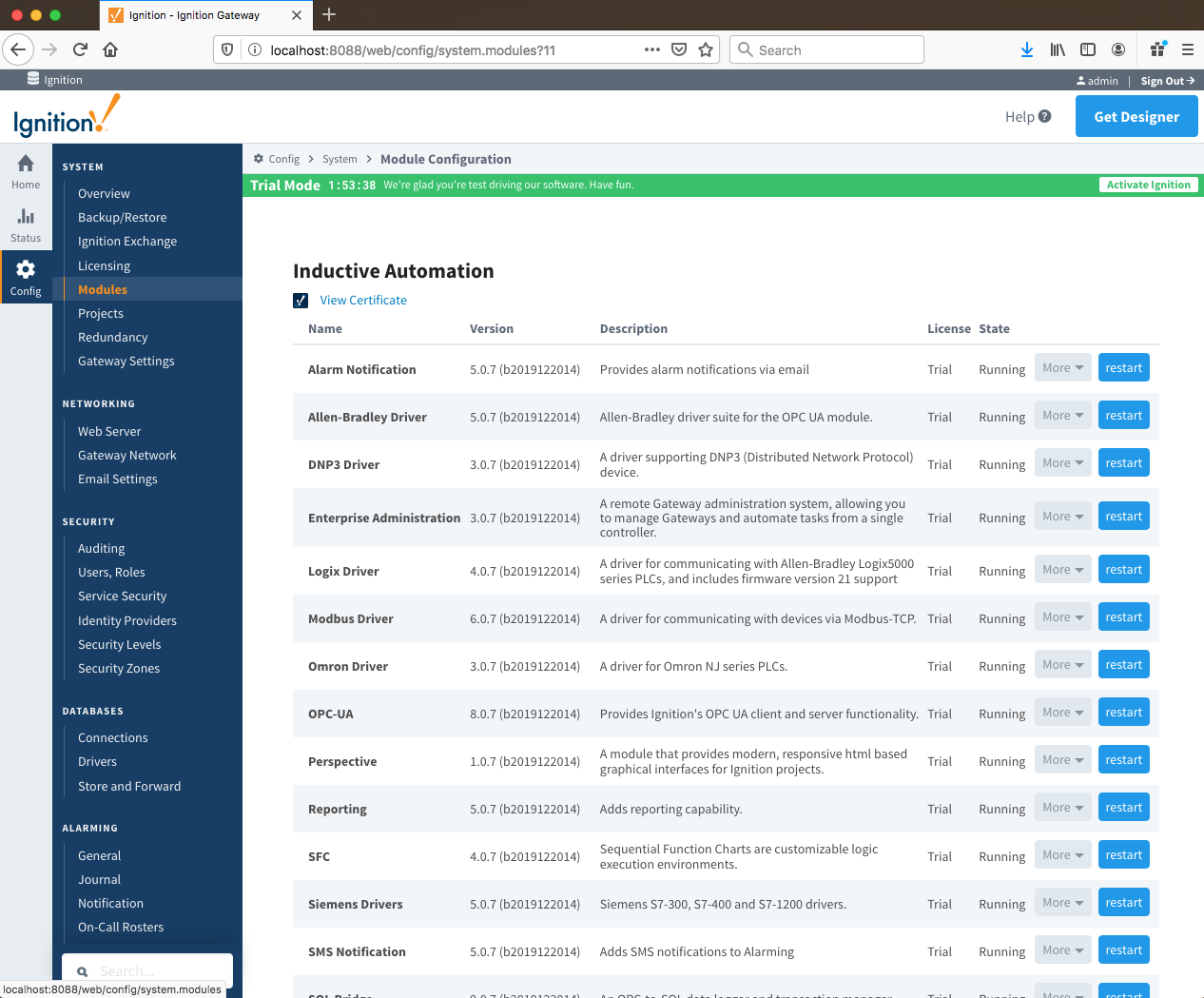Open Security Zones menu item

pyautogui.click(x=119, y=668)
